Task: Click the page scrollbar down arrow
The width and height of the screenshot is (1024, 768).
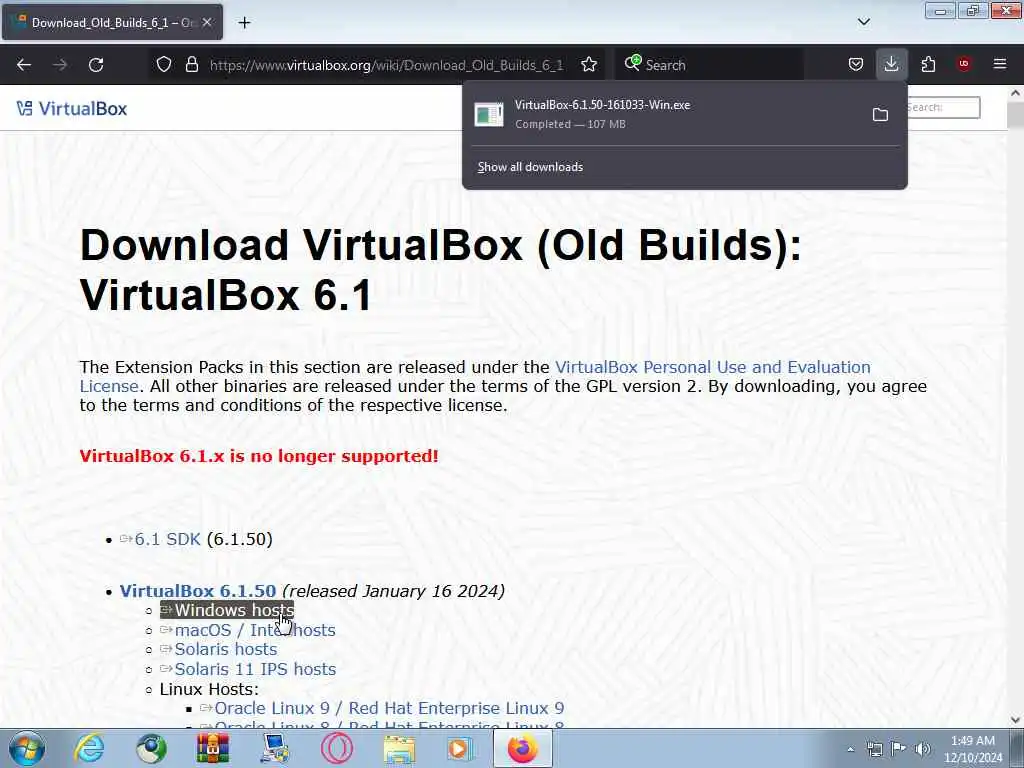Action: [1015, 720]
